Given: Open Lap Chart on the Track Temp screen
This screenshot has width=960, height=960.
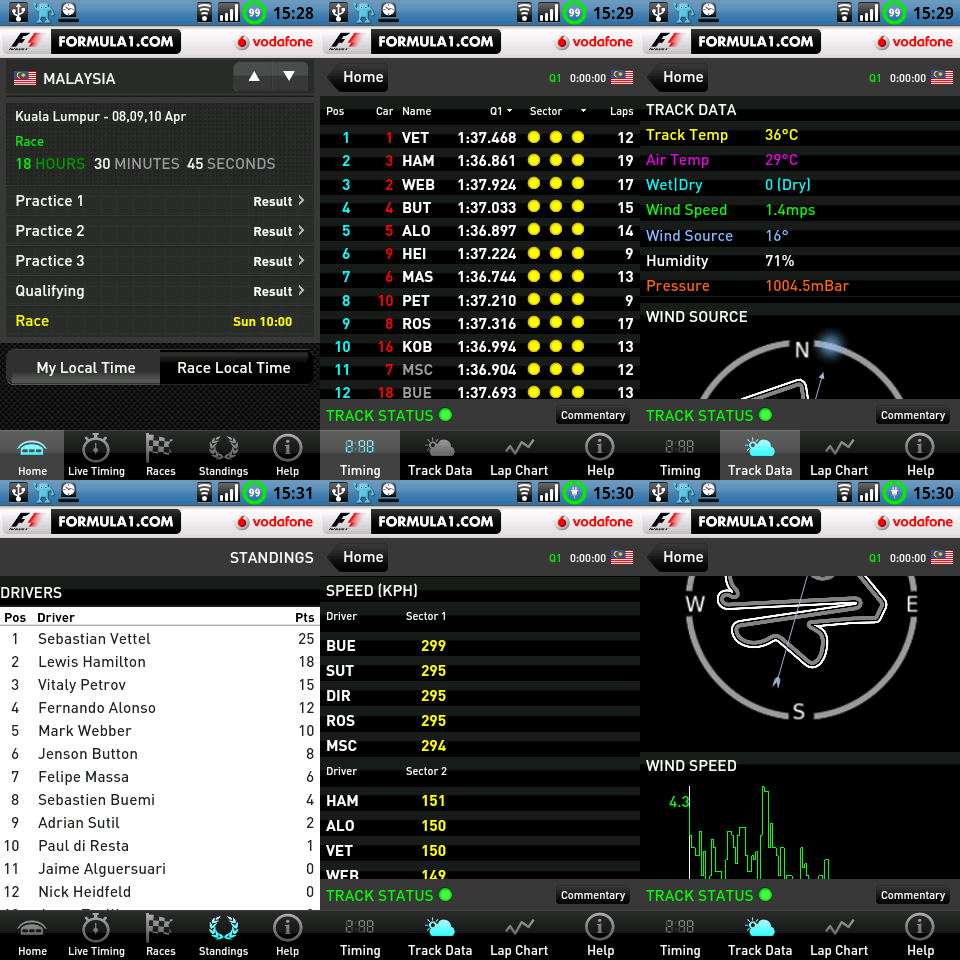Looking at the screenshot, I should 839,454.
